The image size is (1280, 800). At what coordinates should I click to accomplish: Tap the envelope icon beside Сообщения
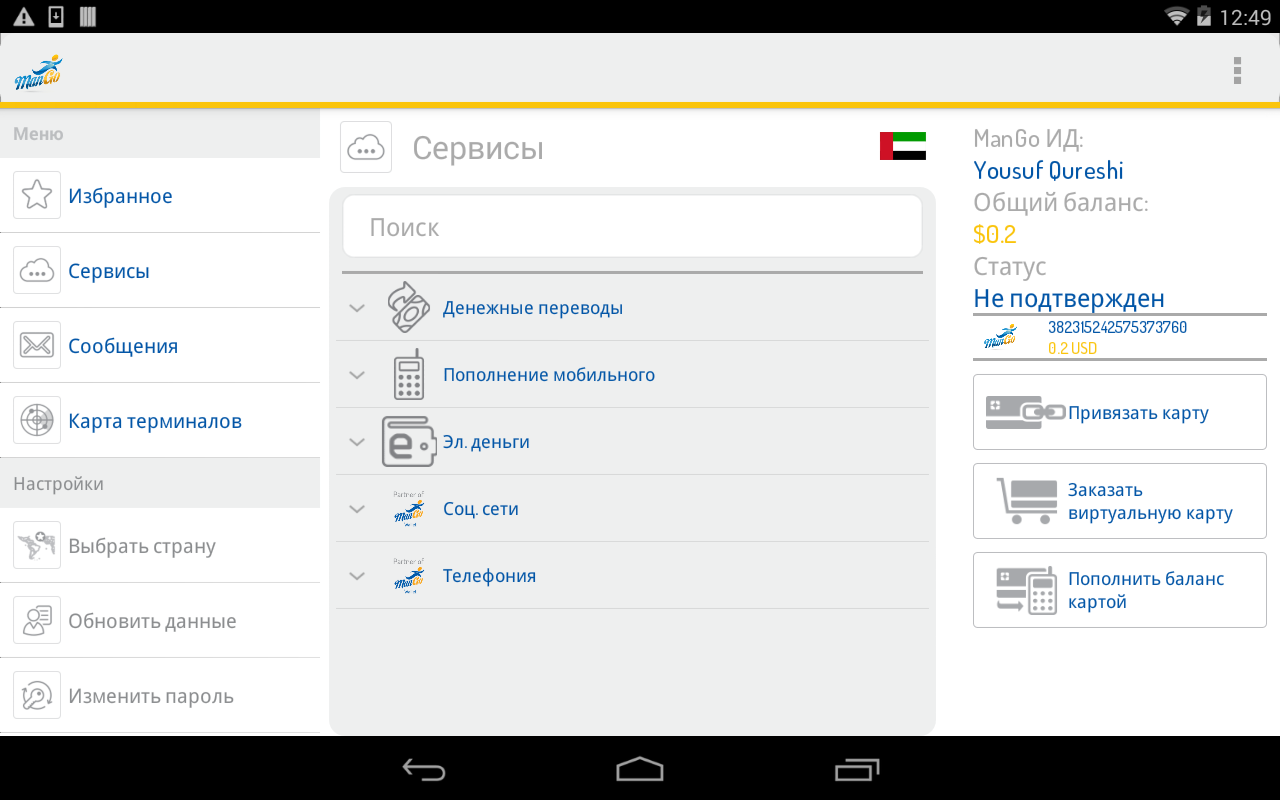(37, 345)
